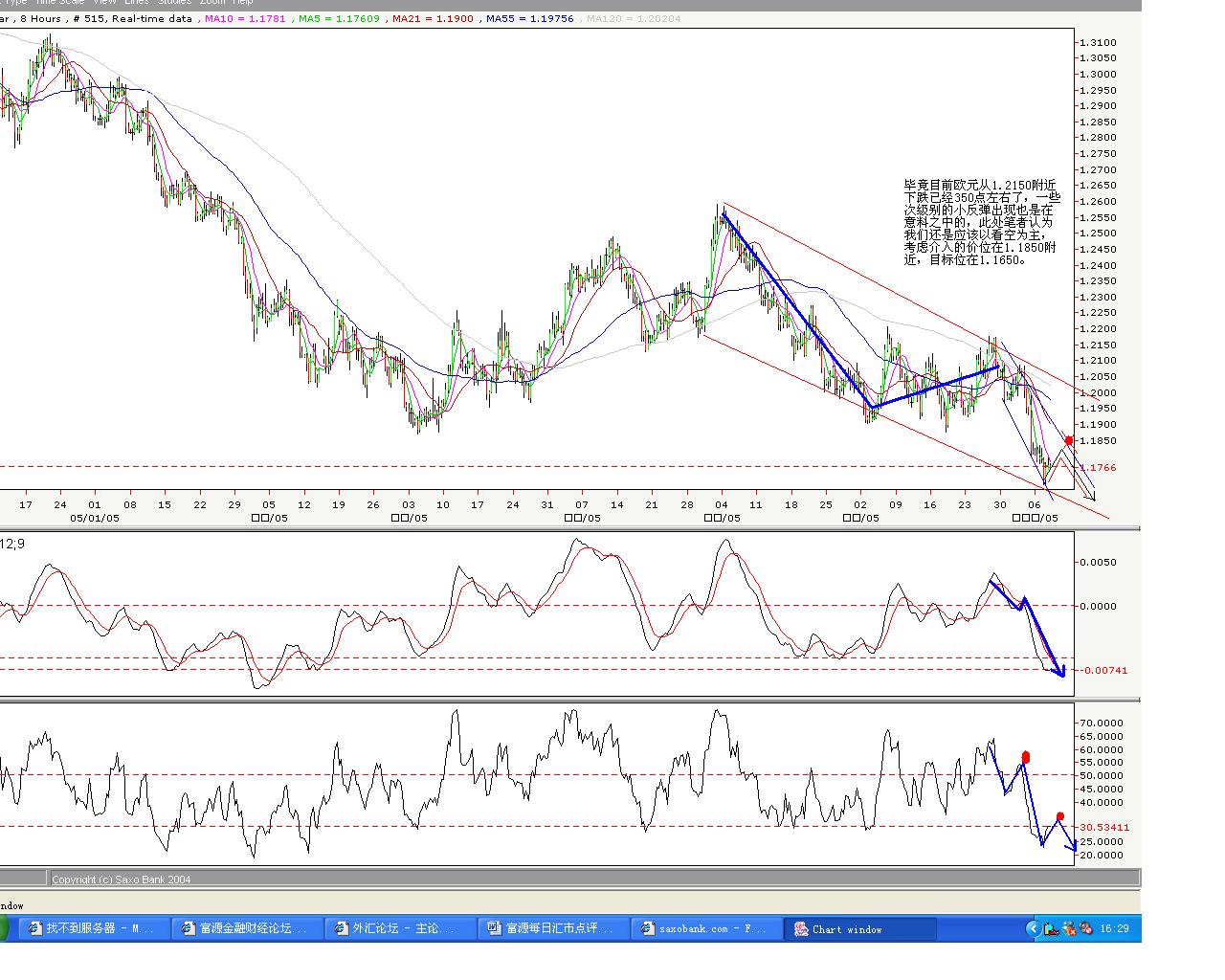Click the Help menu
The image size is (1225, 980).
242,2
